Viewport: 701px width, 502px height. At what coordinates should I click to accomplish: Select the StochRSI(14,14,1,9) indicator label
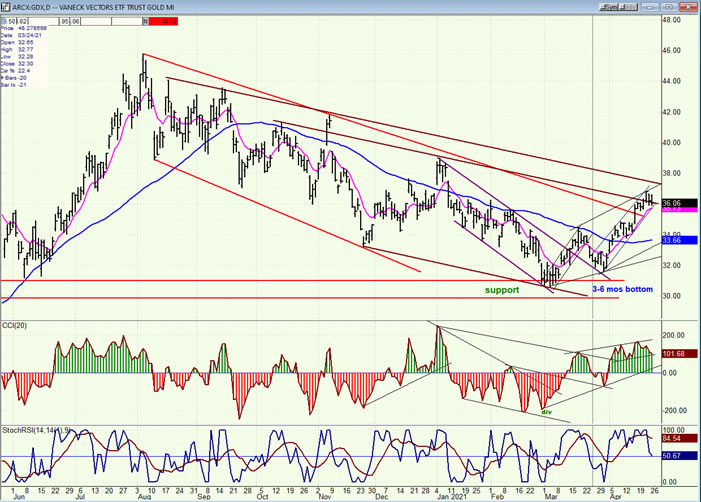click(x=36, y=430)
